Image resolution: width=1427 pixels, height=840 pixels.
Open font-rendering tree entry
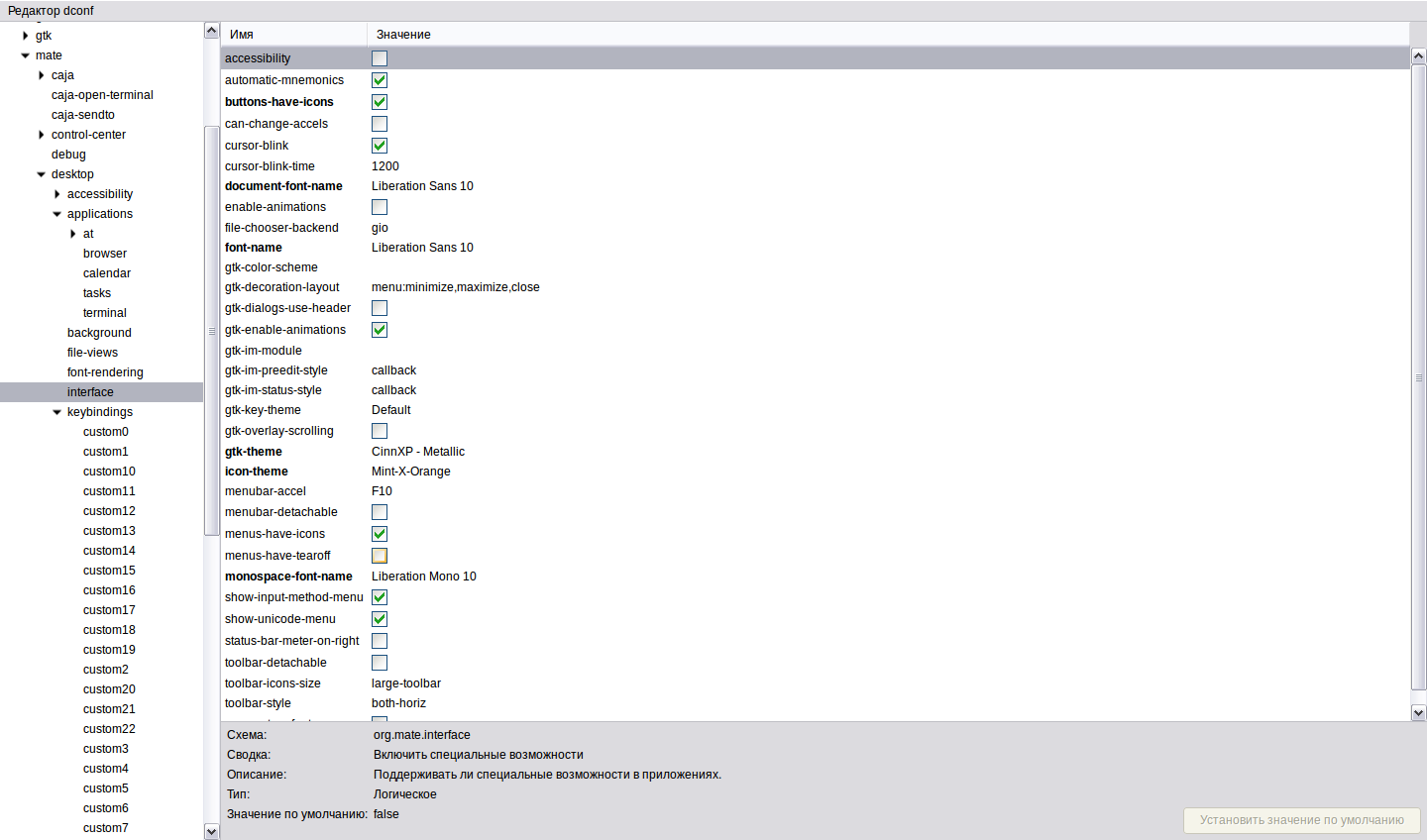(x=105, y=372)
